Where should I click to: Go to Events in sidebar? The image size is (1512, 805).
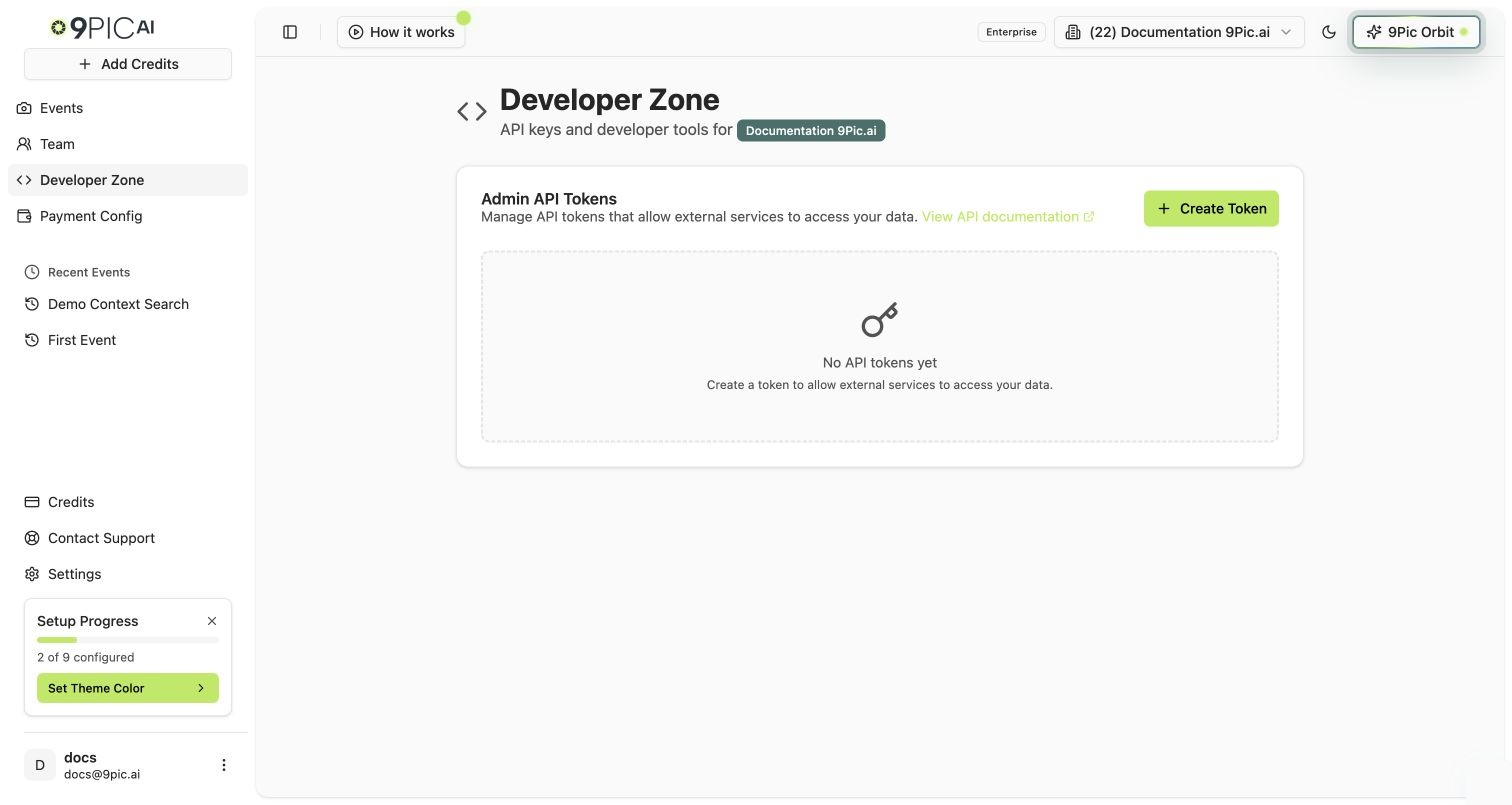(128, 108)
